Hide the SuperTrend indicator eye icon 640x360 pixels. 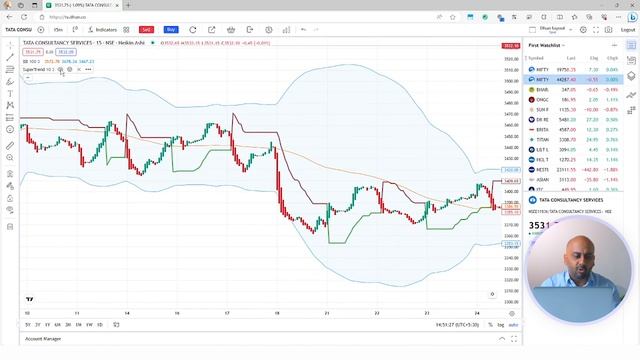[x=60, y=69]
